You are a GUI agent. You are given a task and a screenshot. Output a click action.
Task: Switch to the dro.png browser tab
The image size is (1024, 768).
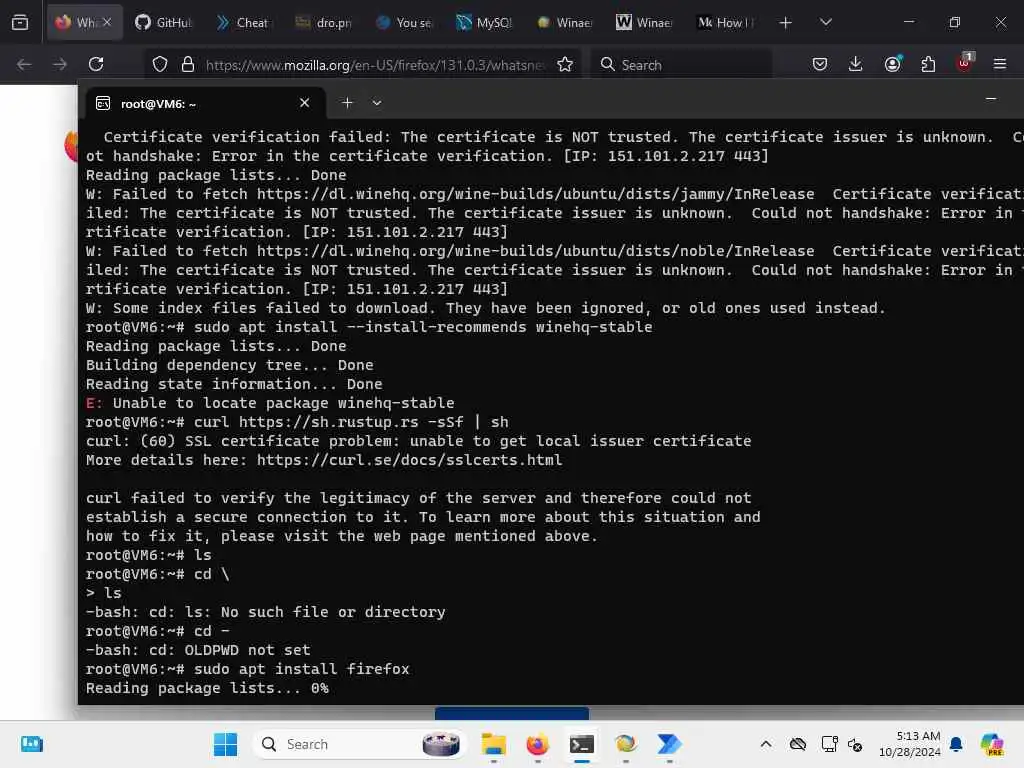(323, 22)
